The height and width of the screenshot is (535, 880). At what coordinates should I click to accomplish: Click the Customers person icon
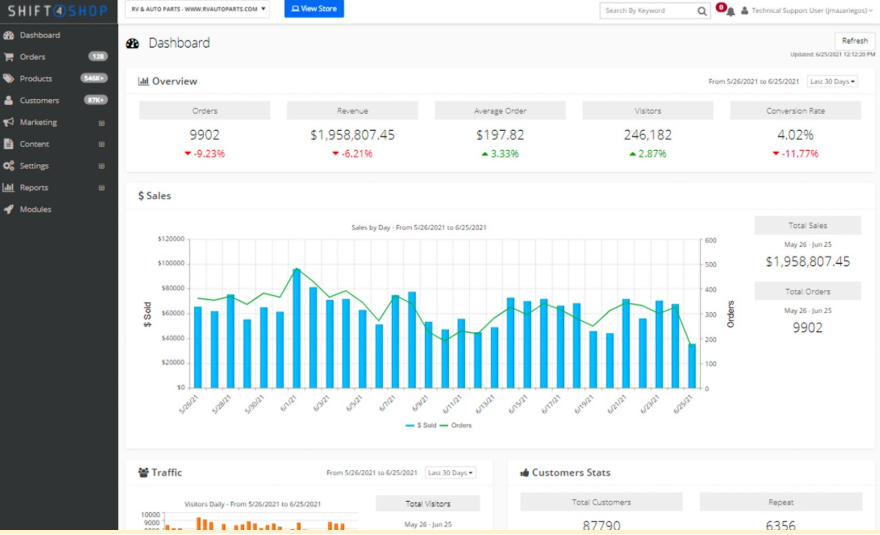tap(8, 100)
